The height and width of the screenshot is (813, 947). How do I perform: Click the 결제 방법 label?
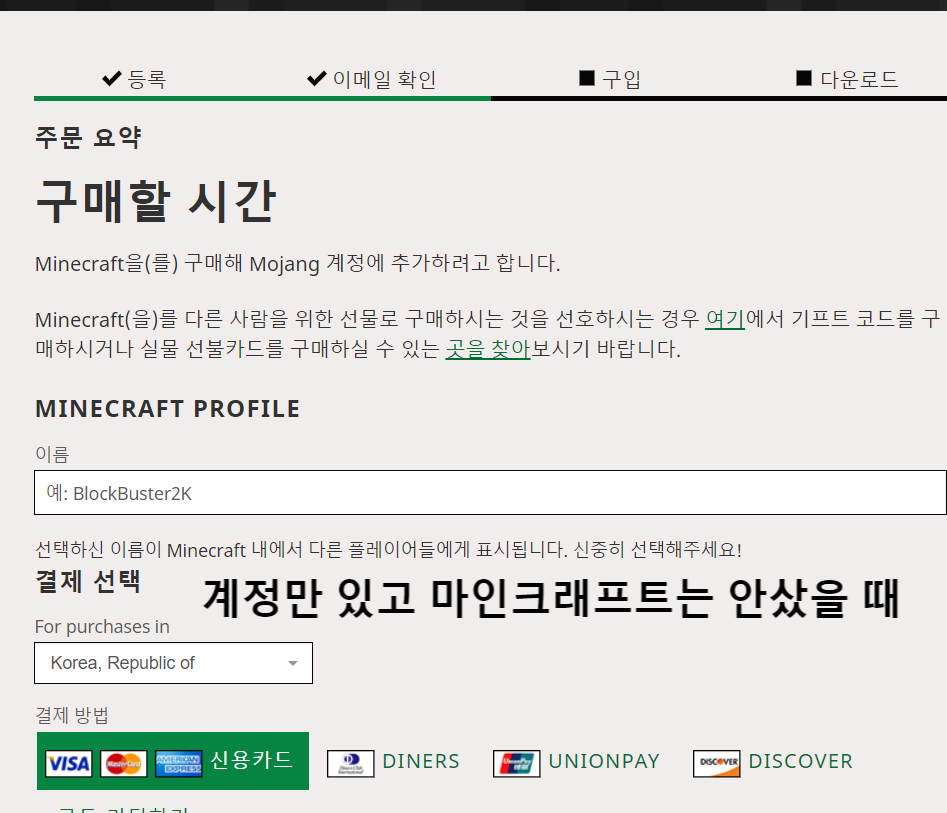pyautogui.click(x=72, y=715)
